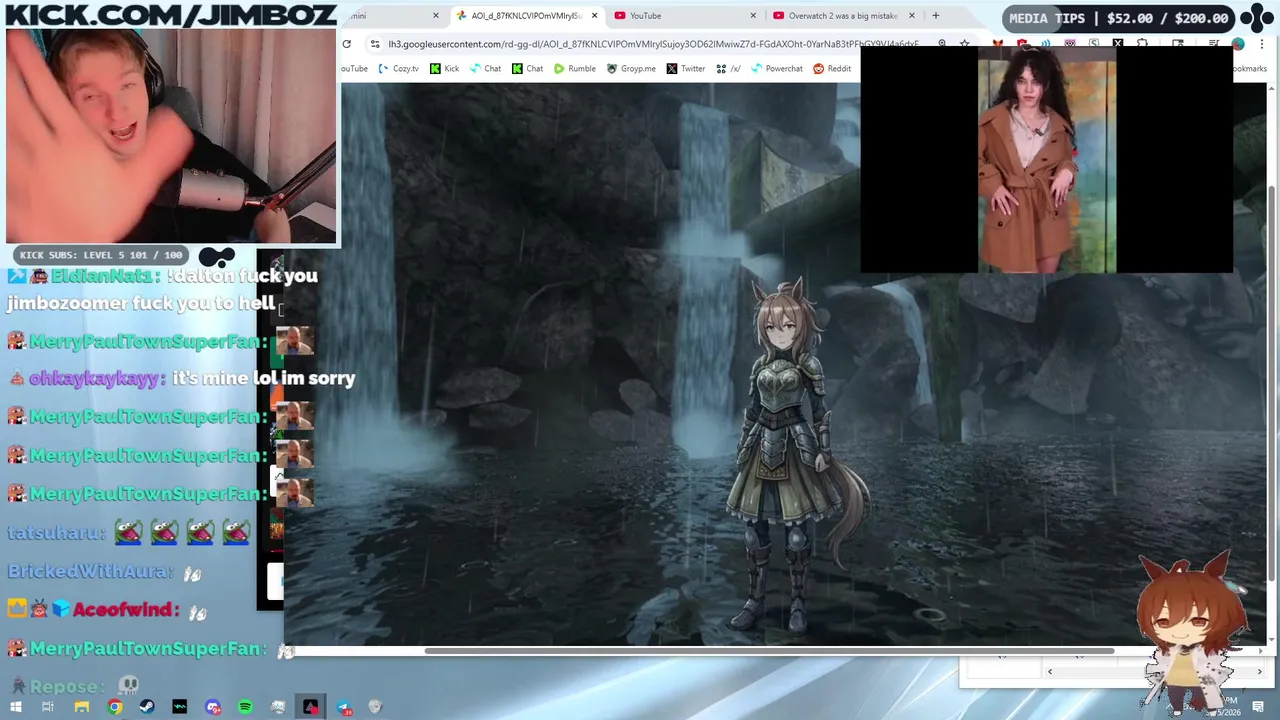
Task: Click the horizontal scrollbar below the image
Action: 769,652
